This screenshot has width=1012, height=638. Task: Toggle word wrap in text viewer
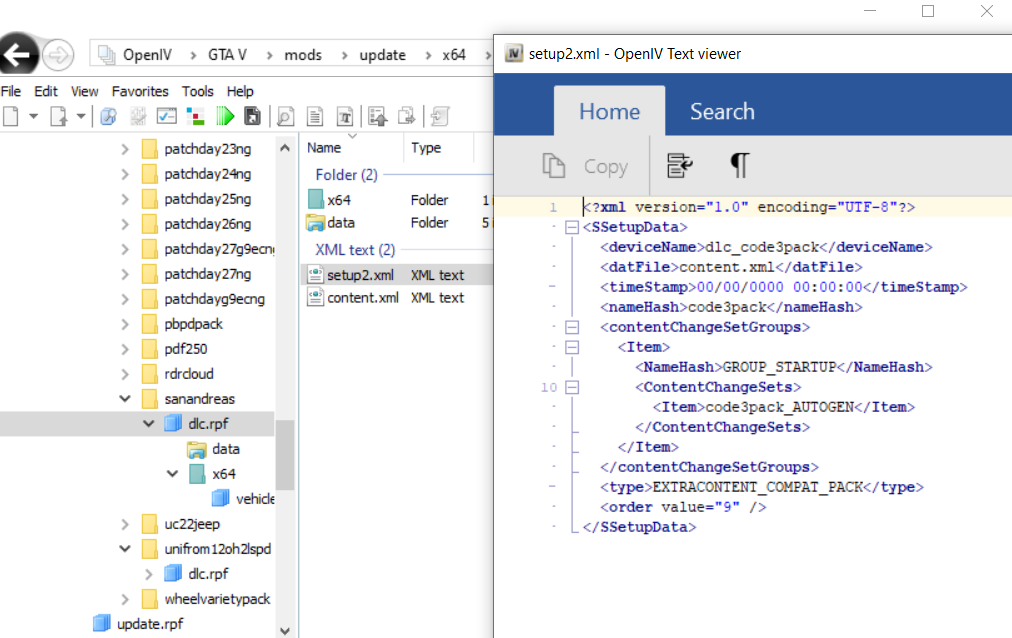pyautogui.click(x=681, y=165)
